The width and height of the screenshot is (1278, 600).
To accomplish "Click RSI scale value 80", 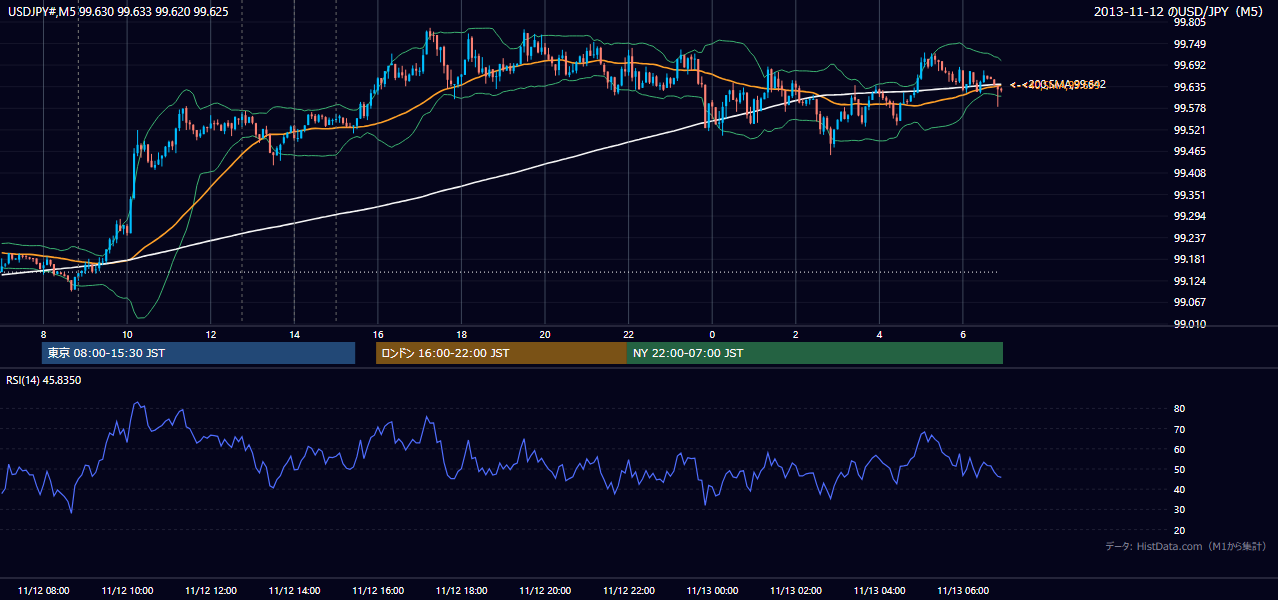I will (1180, 409).
